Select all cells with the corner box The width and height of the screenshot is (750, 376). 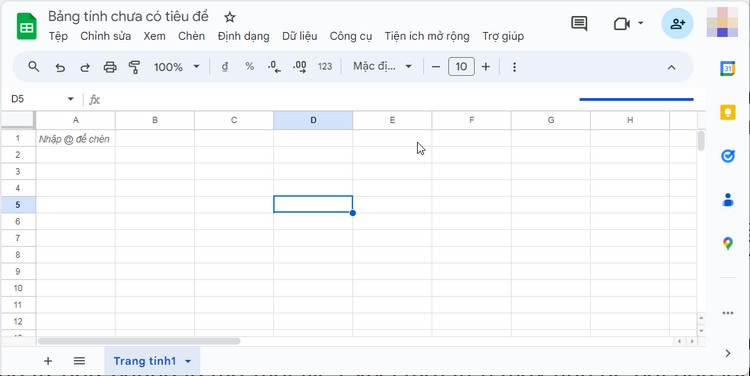[18, 120]
